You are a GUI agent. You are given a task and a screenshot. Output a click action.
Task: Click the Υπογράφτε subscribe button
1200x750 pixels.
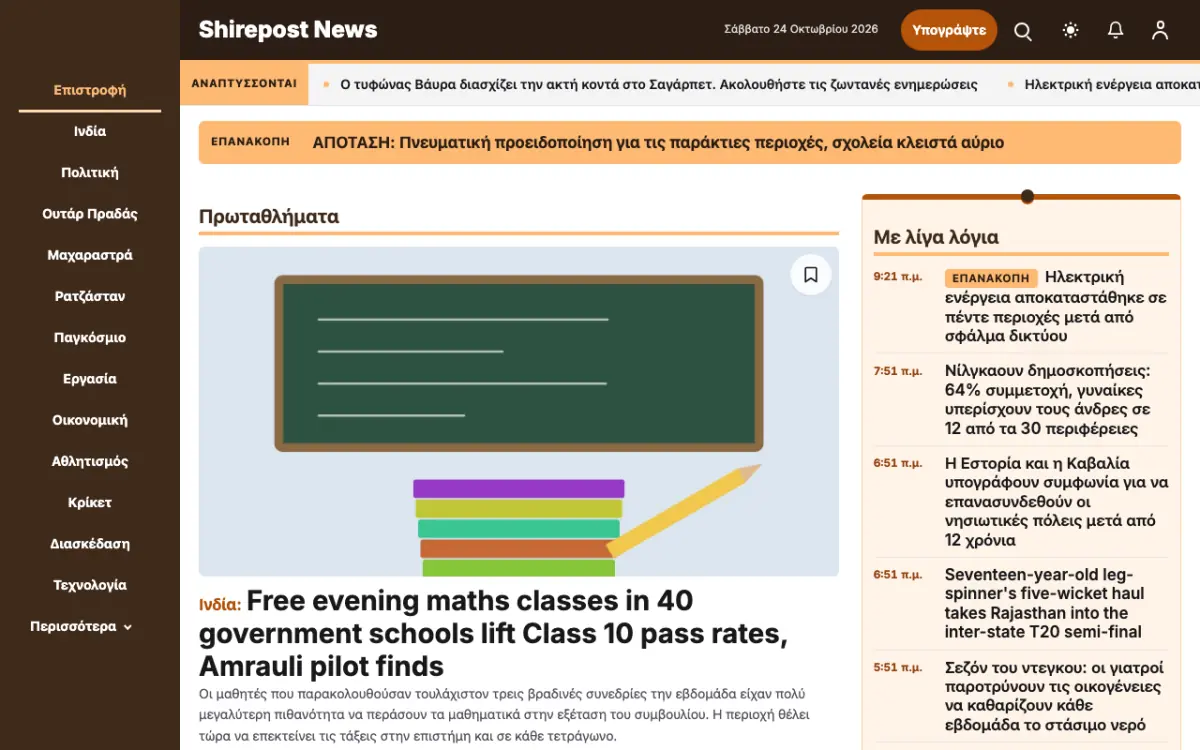(949, 30)
